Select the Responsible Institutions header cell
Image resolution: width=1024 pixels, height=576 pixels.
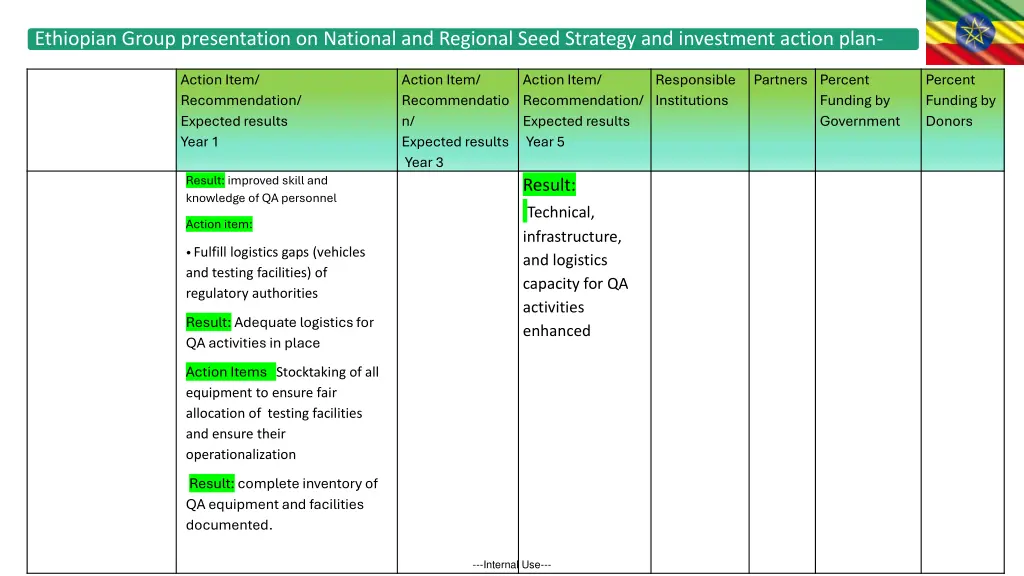(695, 90)
